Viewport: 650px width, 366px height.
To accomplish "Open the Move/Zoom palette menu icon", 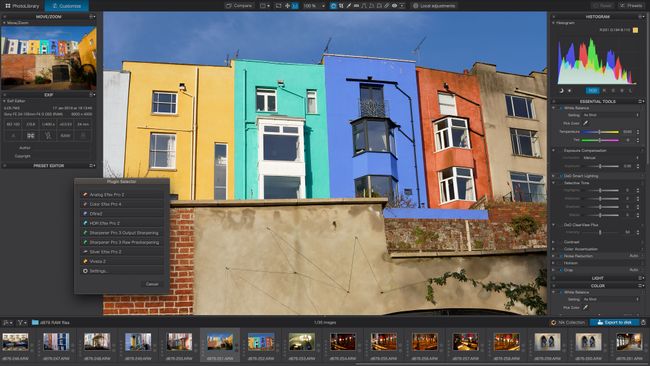I will [x=92, y=17].
